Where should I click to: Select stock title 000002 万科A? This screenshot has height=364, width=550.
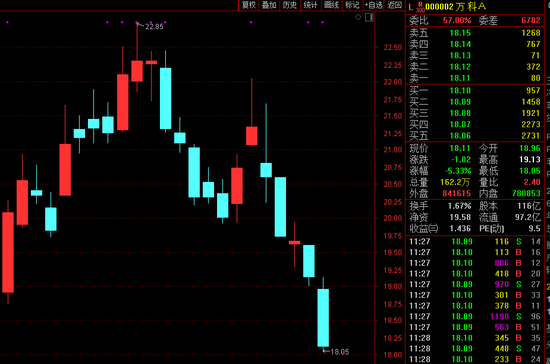tap(456, 7)
